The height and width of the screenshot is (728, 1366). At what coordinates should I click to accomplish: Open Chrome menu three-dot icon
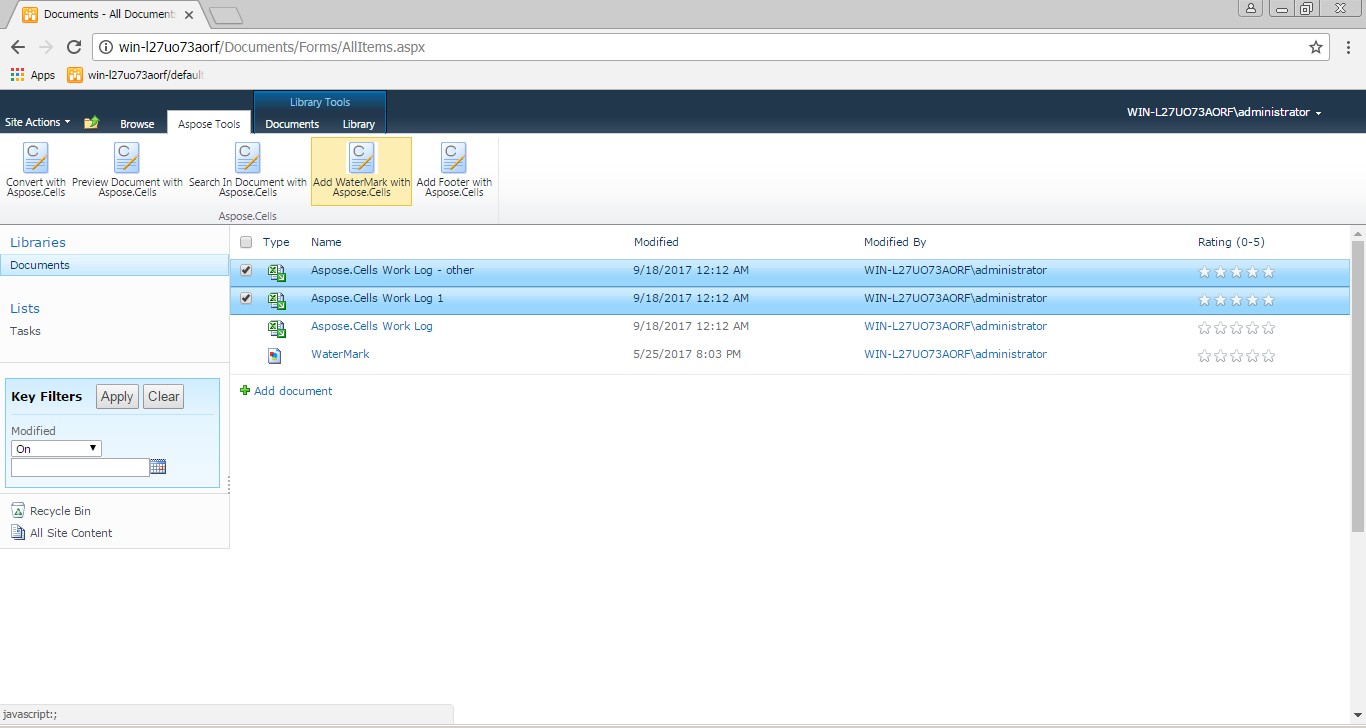pyautogui.click(x=1348, y=47)
